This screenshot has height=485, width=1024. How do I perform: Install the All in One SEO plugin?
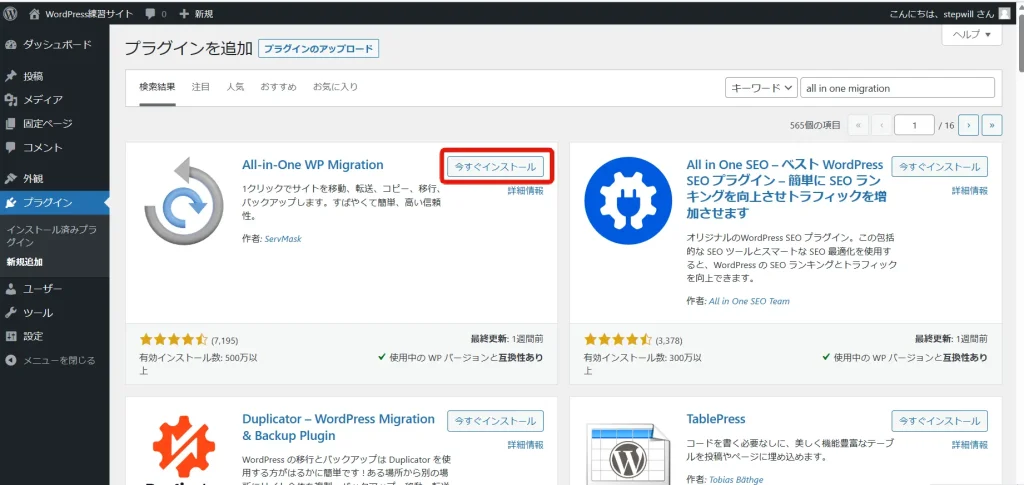pyautogui.click(x=940, y=167)
